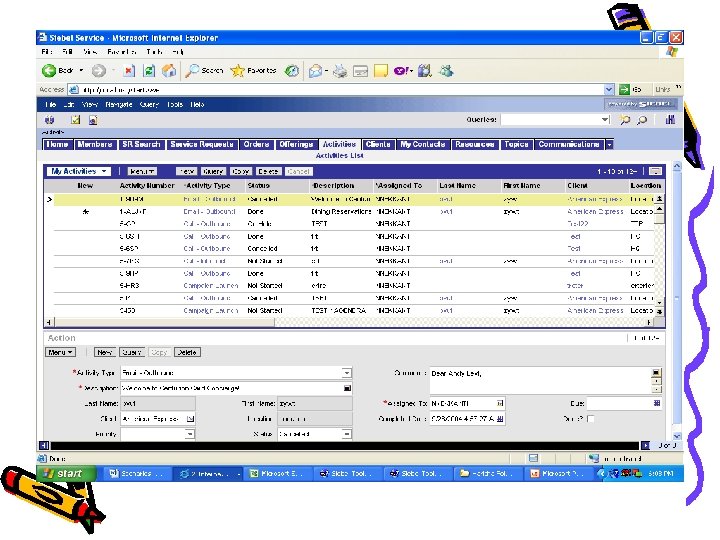720x540 pixels.
Task: Click Copy button in Activities list
Action: tap(240, 171)
